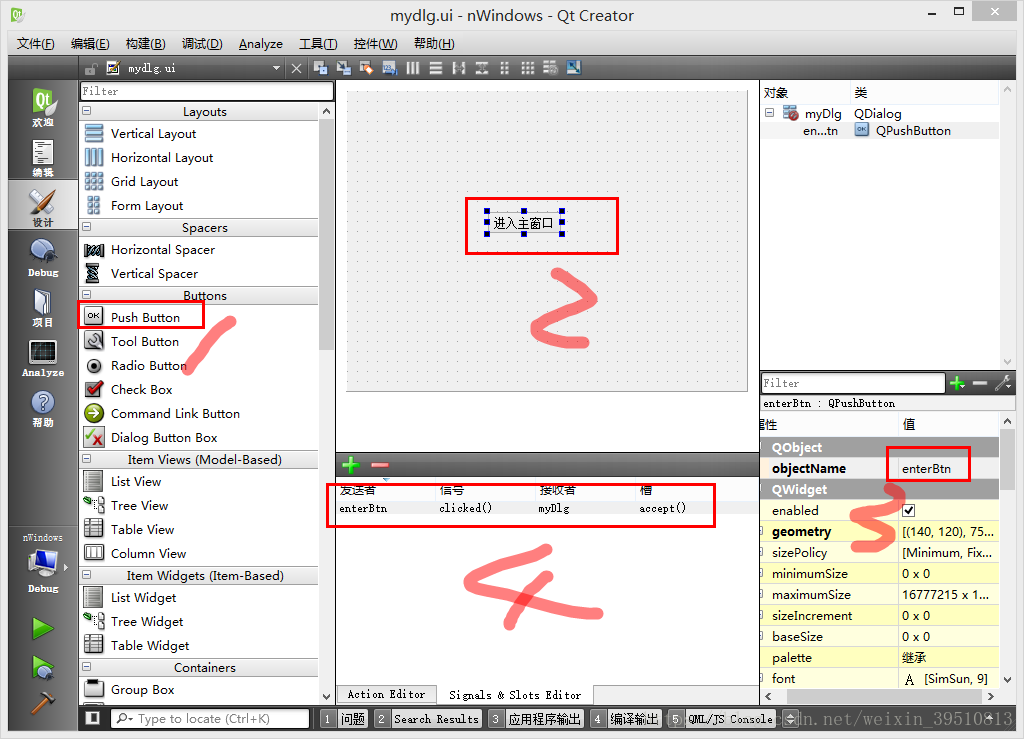Open Help mode in sidebar
Viewport: 1024px width, 739px height.
[x=42, y=407]
